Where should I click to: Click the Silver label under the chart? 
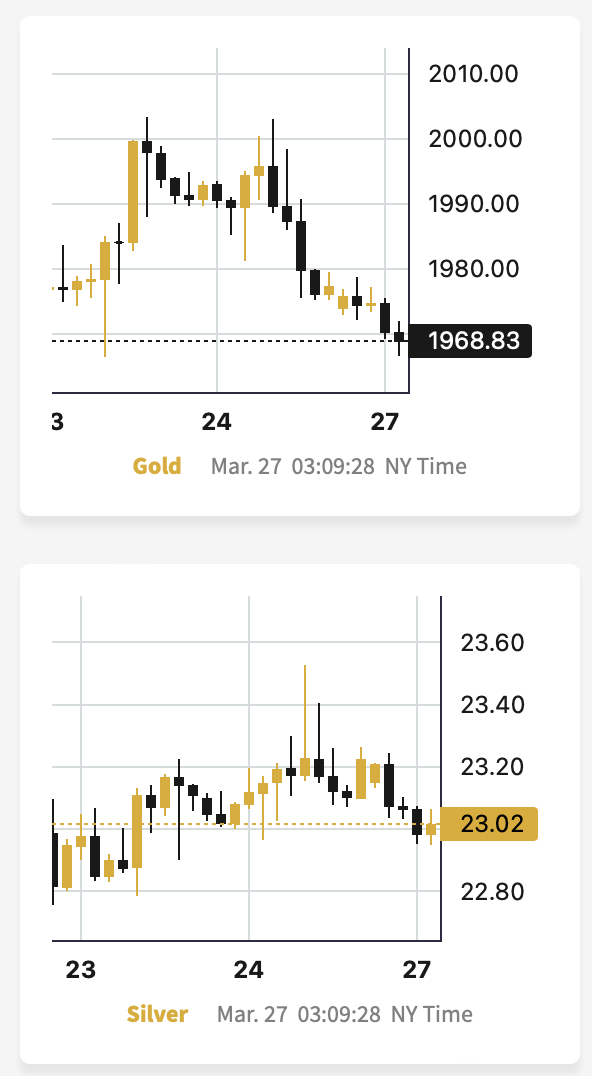click(157, 1014)
